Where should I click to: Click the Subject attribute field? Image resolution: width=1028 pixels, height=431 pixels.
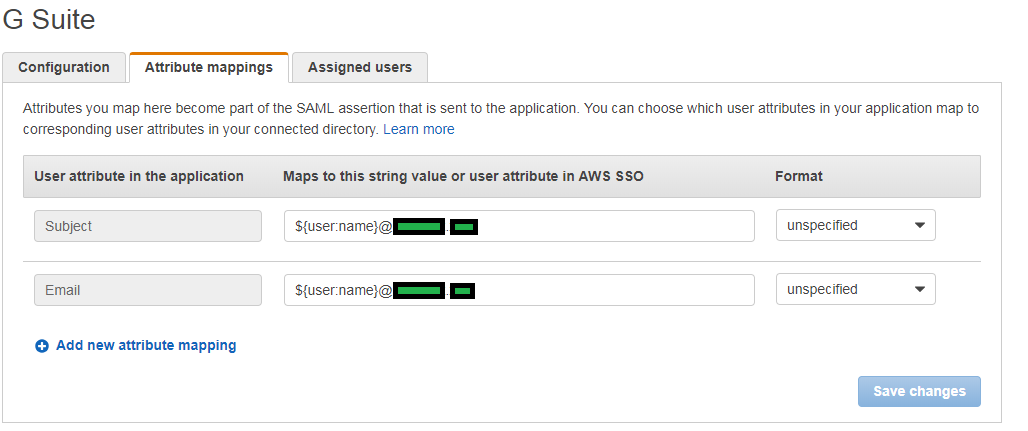[x=148, y=226]
